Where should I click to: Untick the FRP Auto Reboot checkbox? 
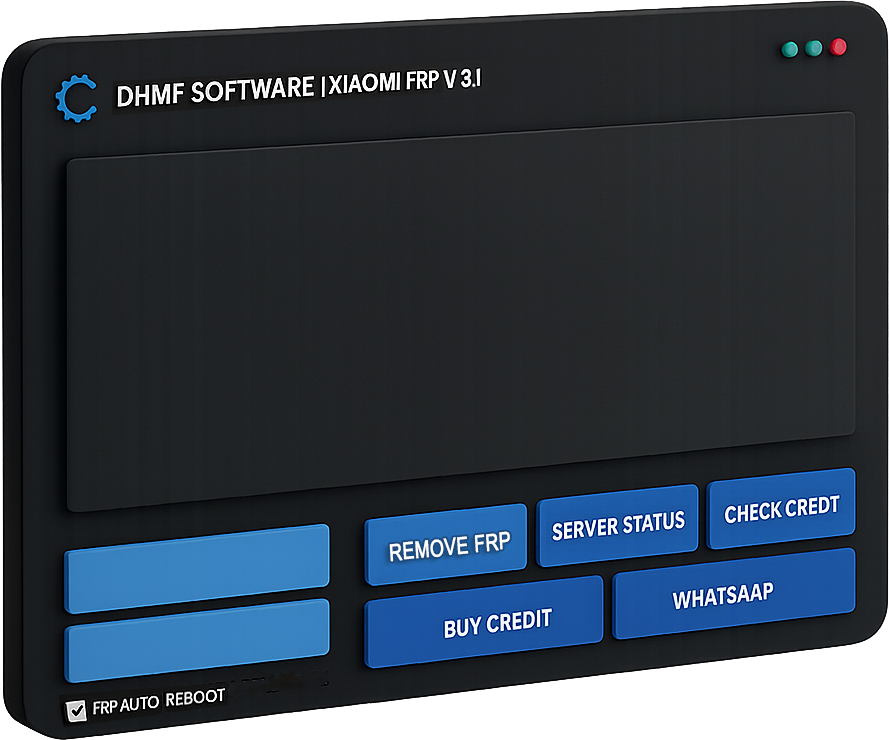coord(75,710)
